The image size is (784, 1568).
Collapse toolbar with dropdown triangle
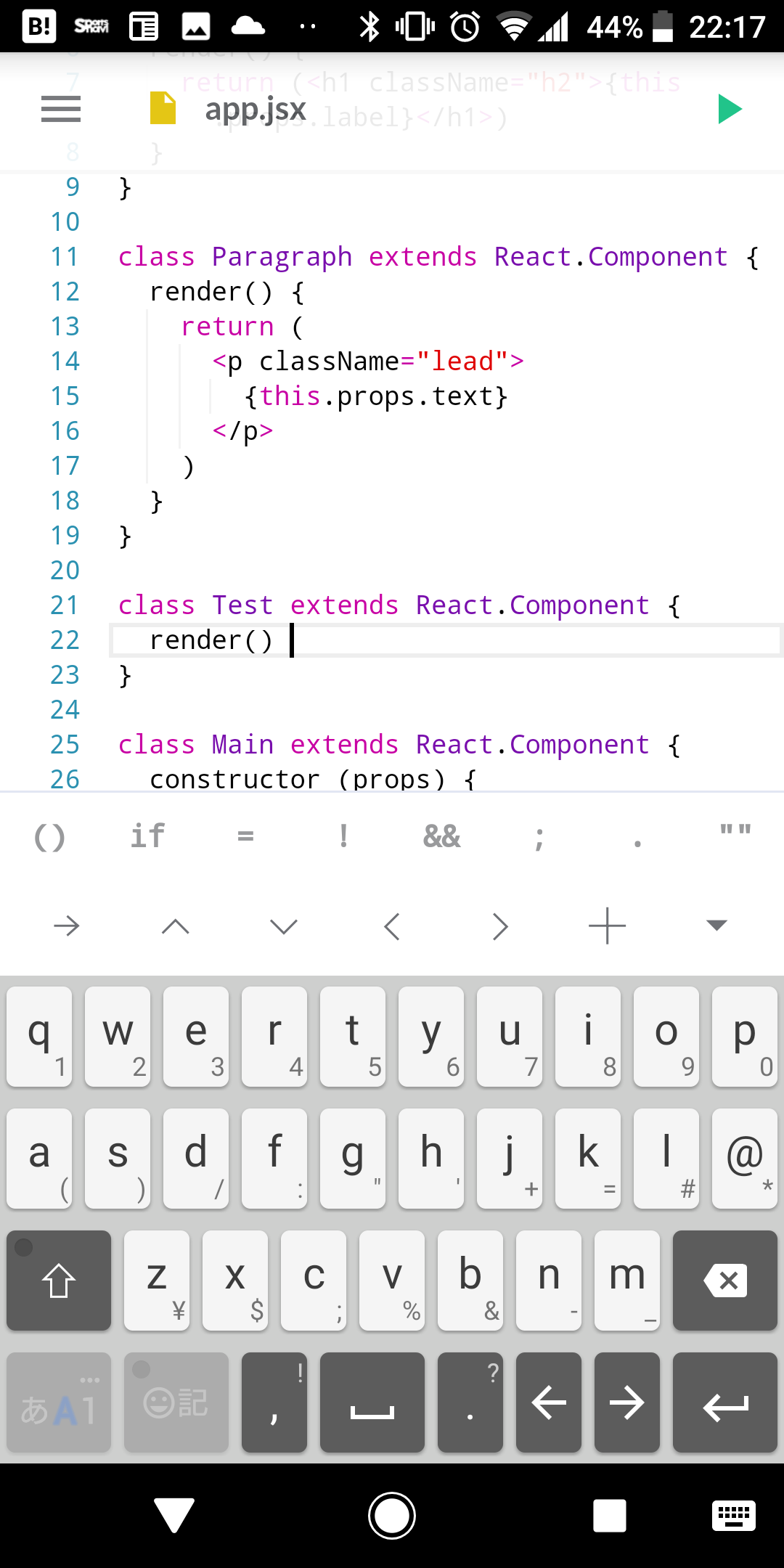(716, 925)
